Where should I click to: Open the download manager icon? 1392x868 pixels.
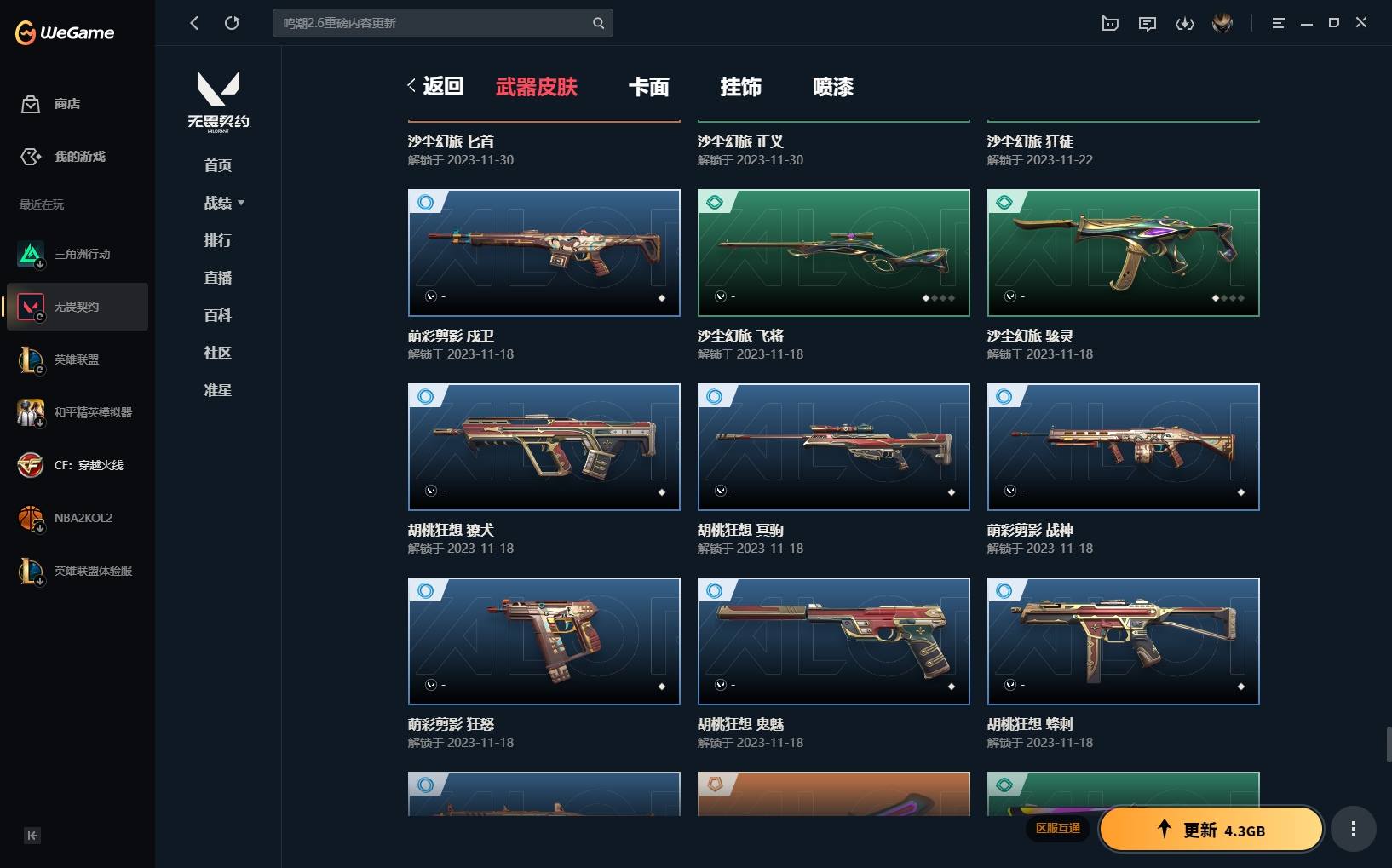point(1185,23)
